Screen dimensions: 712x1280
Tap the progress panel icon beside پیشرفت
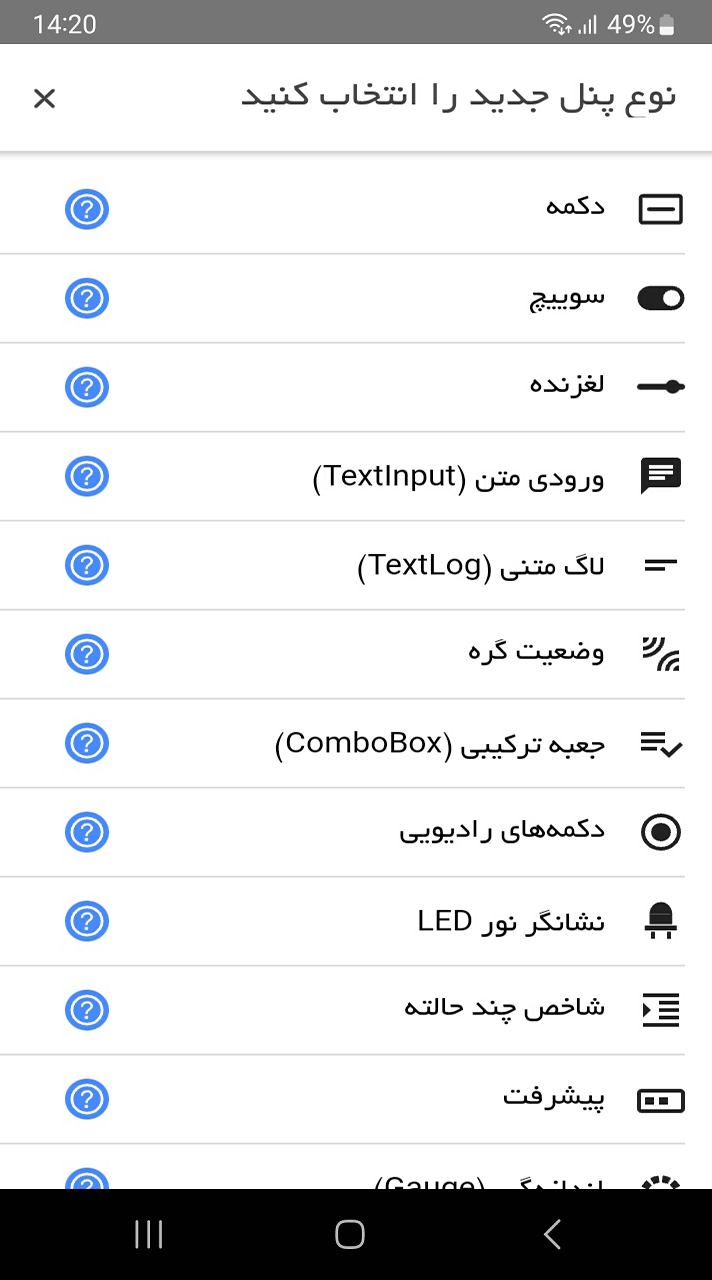click(x=660, y=1099)
